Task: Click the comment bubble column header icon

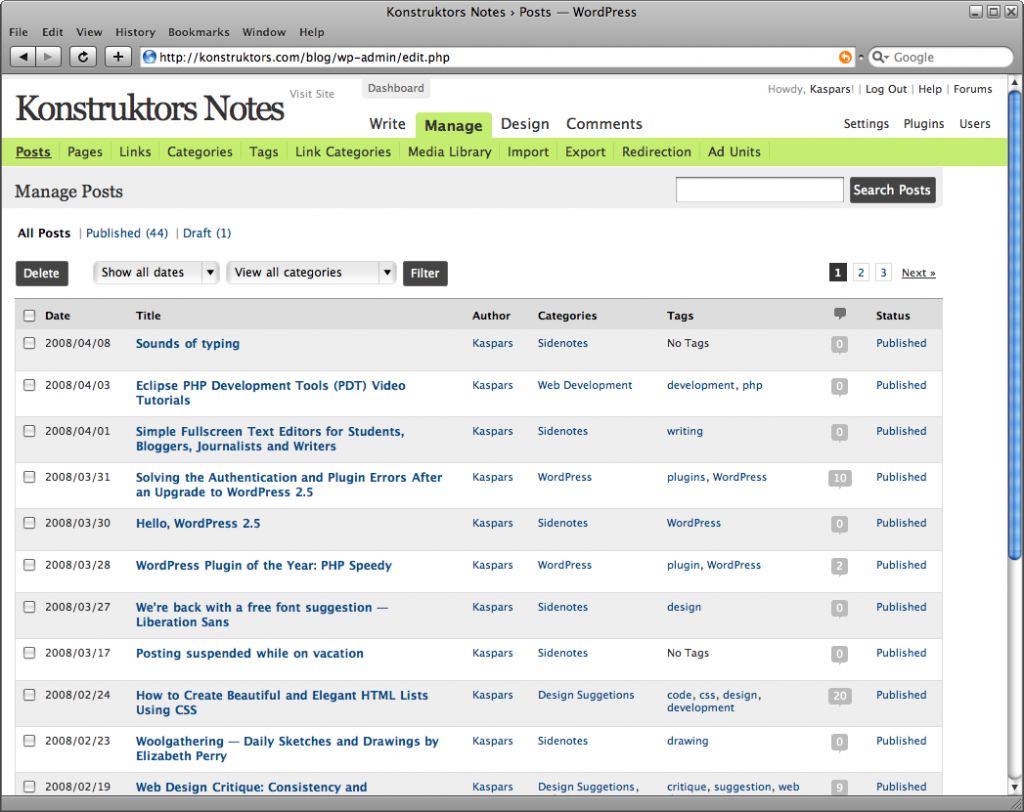Action: (839, 314)
